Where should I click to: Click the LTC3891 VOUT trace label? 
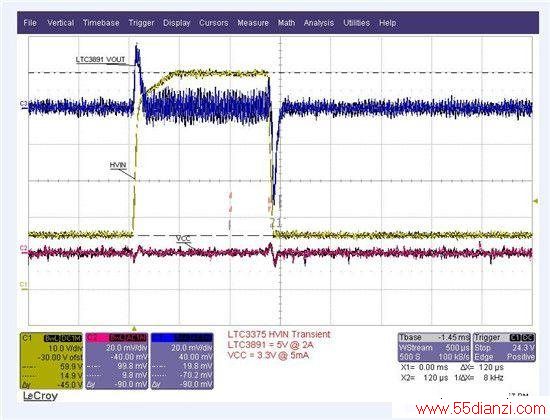click(100, 60)
